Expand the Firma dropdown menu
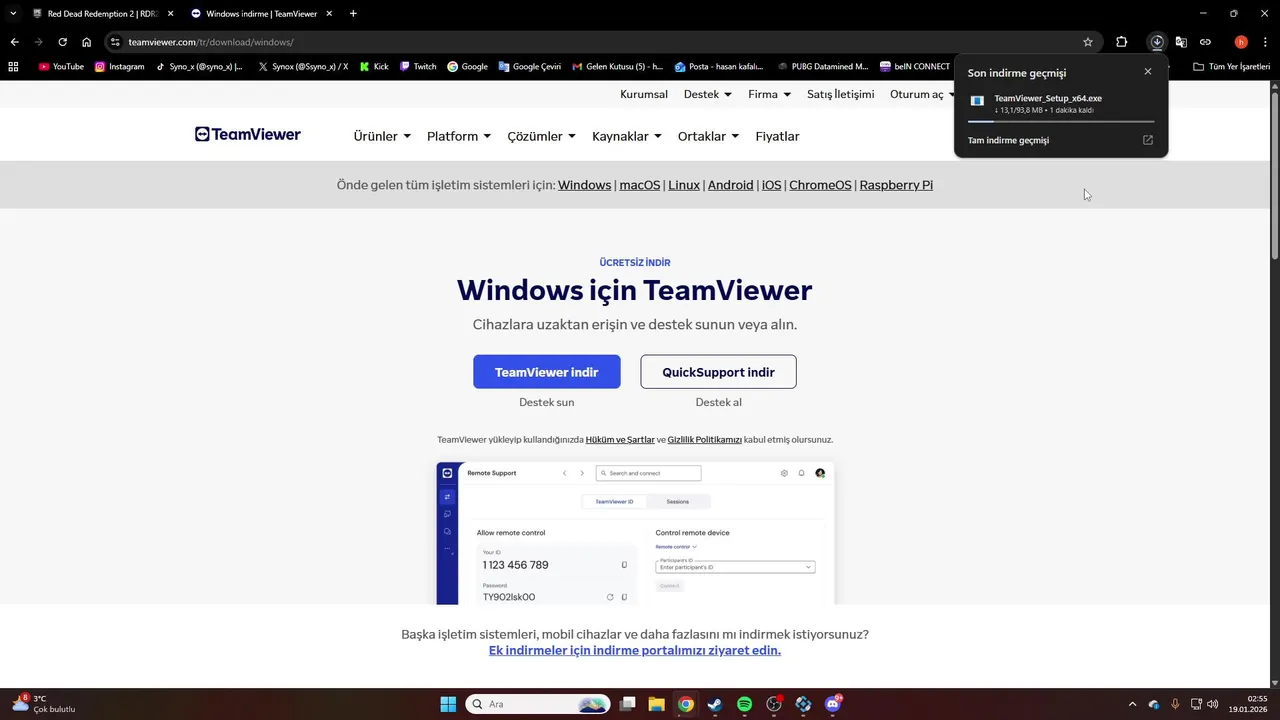This screenshot has width=1280, height=720. point(770,94)
